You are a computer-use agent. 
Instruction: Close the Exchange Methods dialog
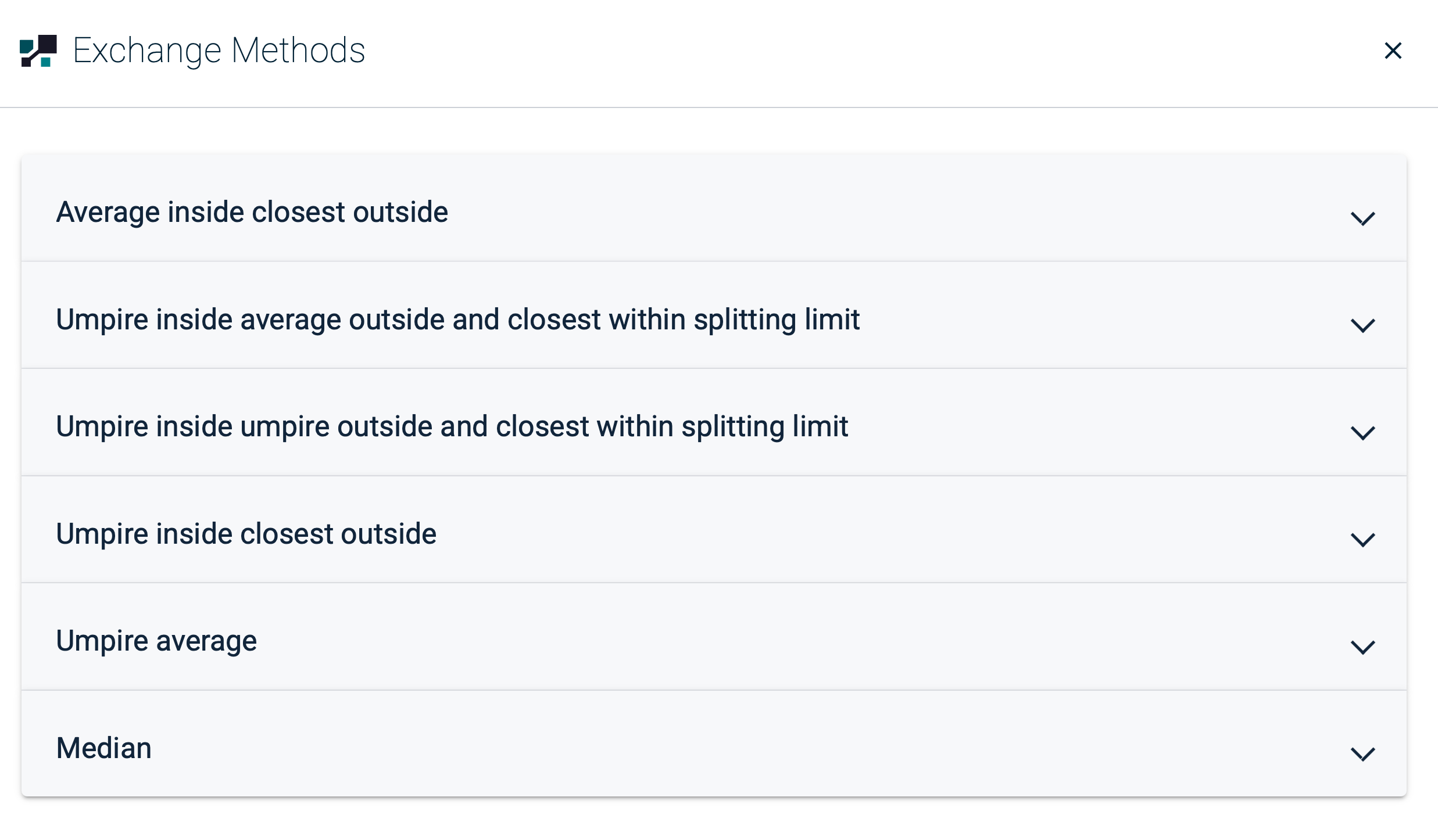(x=1393, y=51)
